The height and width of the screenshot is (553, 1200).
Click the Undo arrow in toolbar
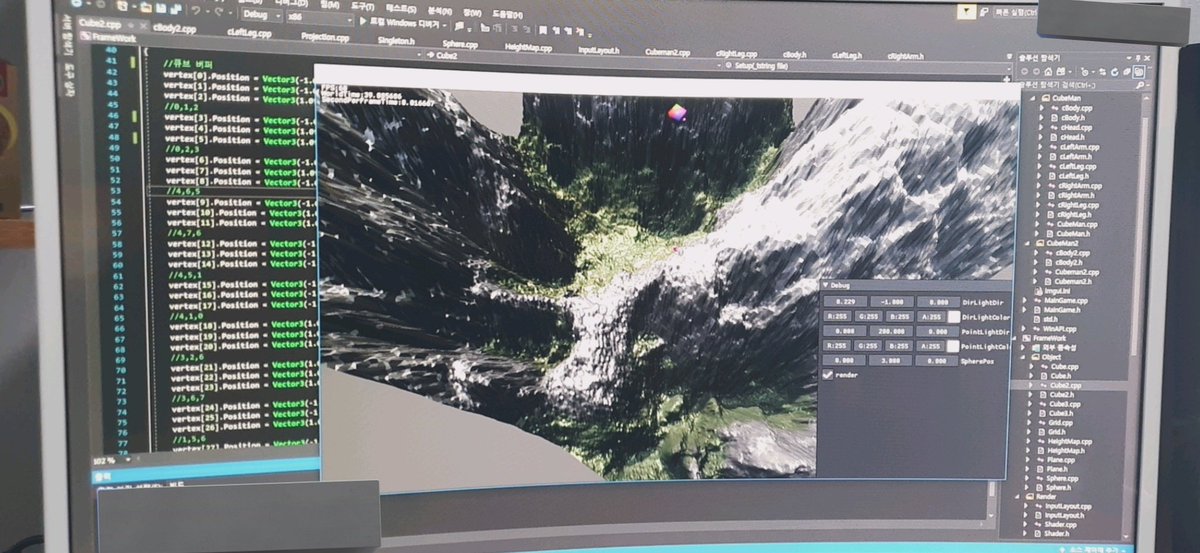(x=196, y=9)
